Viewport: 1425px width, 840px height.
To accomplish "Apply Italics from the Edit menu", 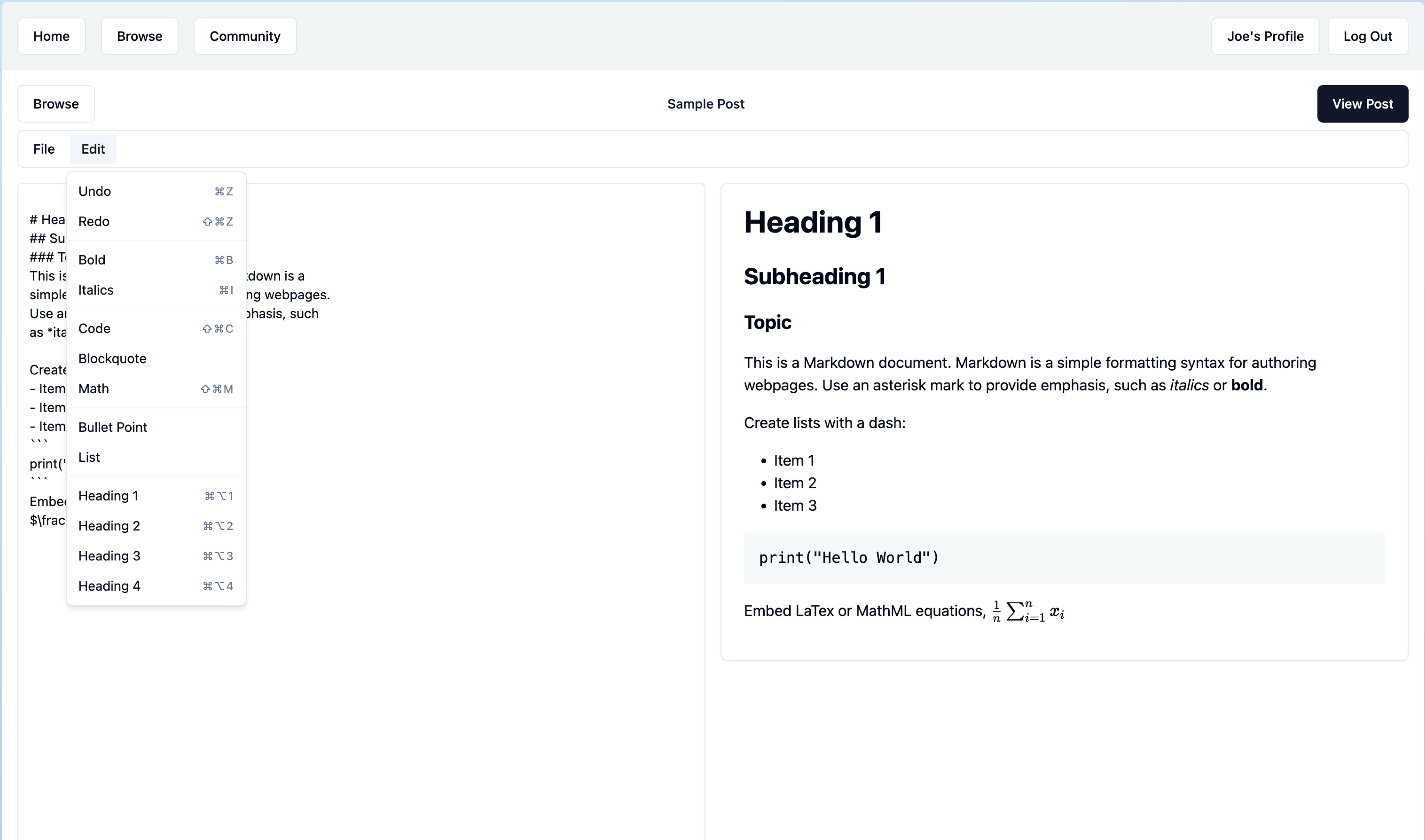I will point(156,290).
